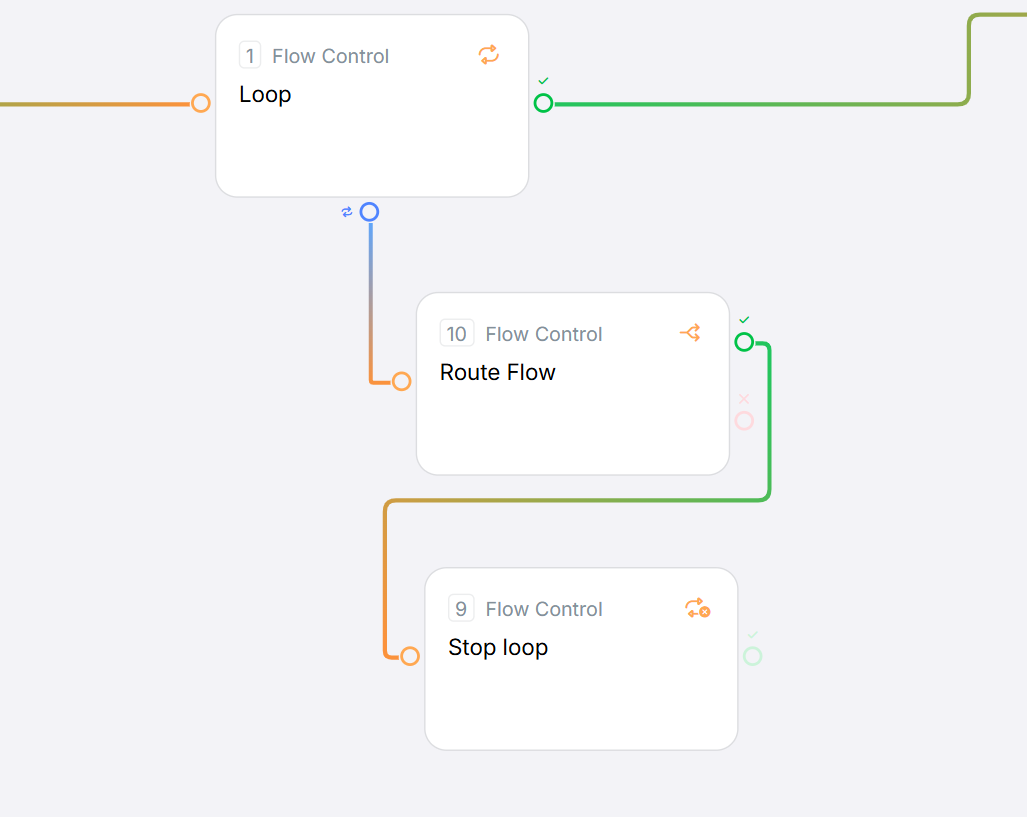Click the step number 9 badge
Image resolution: width=1027 pixels, height=817 pixels.
click(x=461, y=609)
